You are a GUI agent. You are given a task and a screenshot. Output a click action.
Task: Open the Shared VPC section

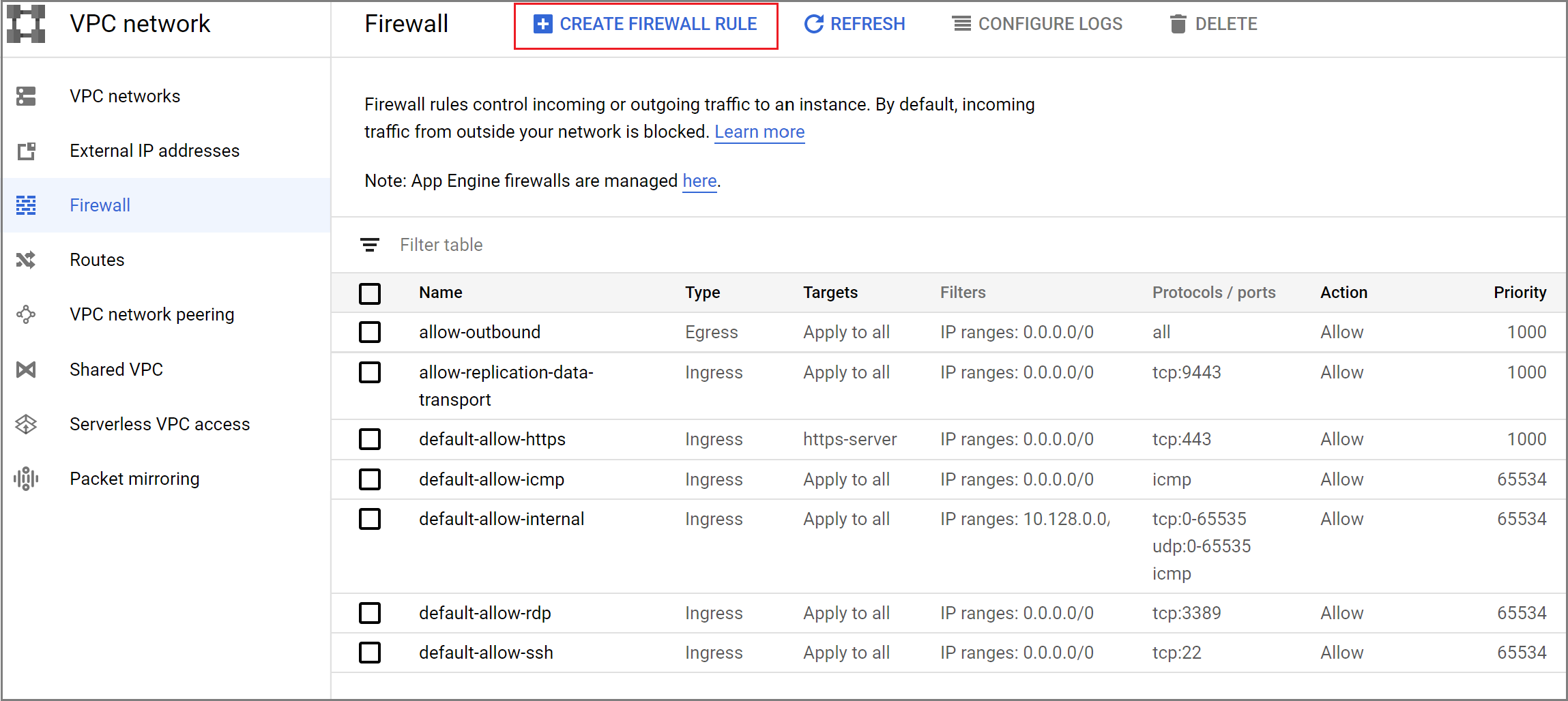point(116,369)
